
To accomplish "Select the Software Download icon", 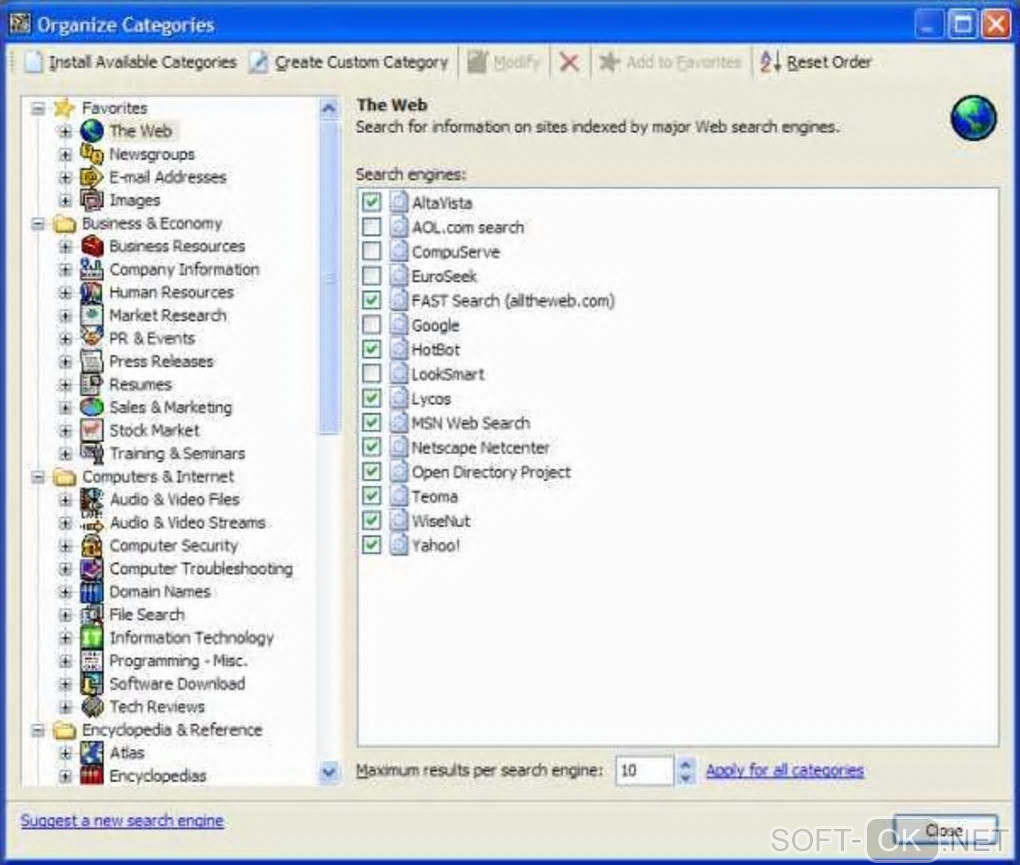I will (92, 684).
